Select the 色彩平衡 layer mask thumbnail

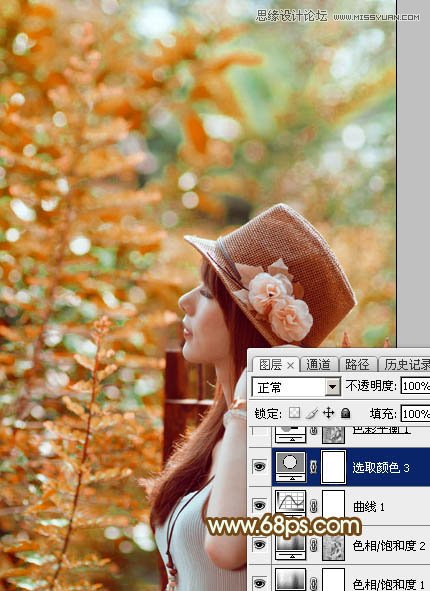click(333, 435)
